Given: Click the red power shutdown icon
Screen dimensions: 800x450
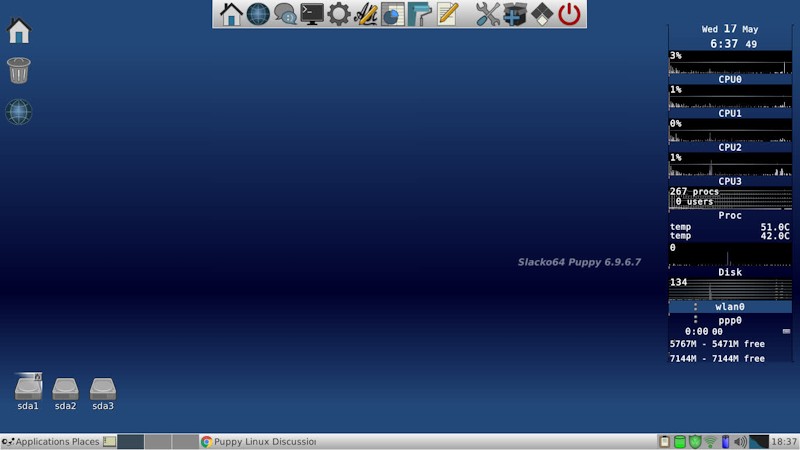Looking at the screenshot, I should coord(569,14).
